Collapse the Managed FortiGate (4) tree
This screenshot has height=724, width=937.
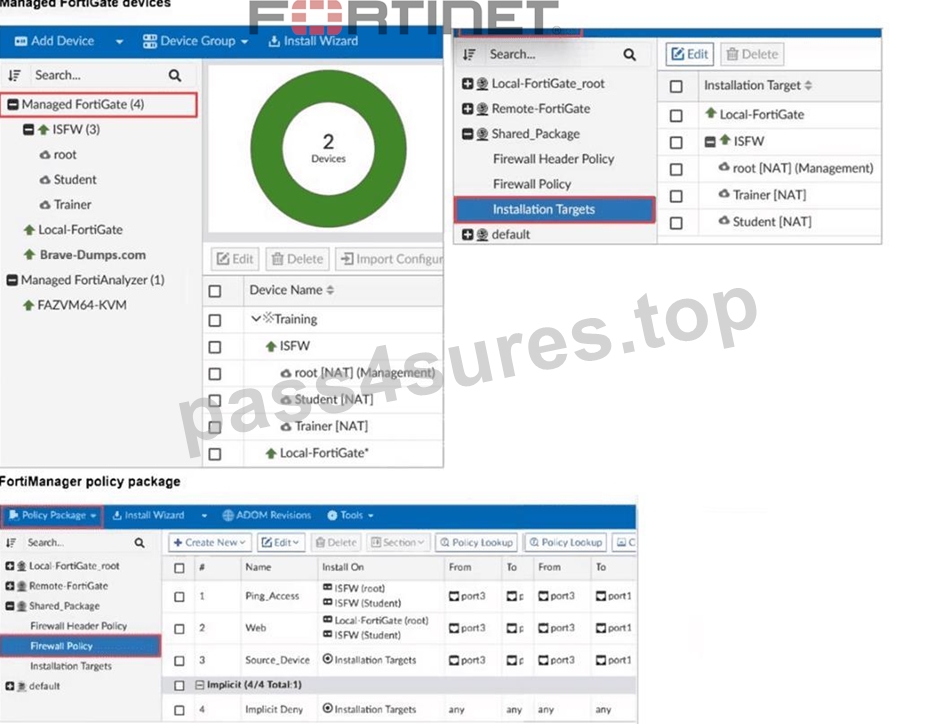tap(13, 105)
